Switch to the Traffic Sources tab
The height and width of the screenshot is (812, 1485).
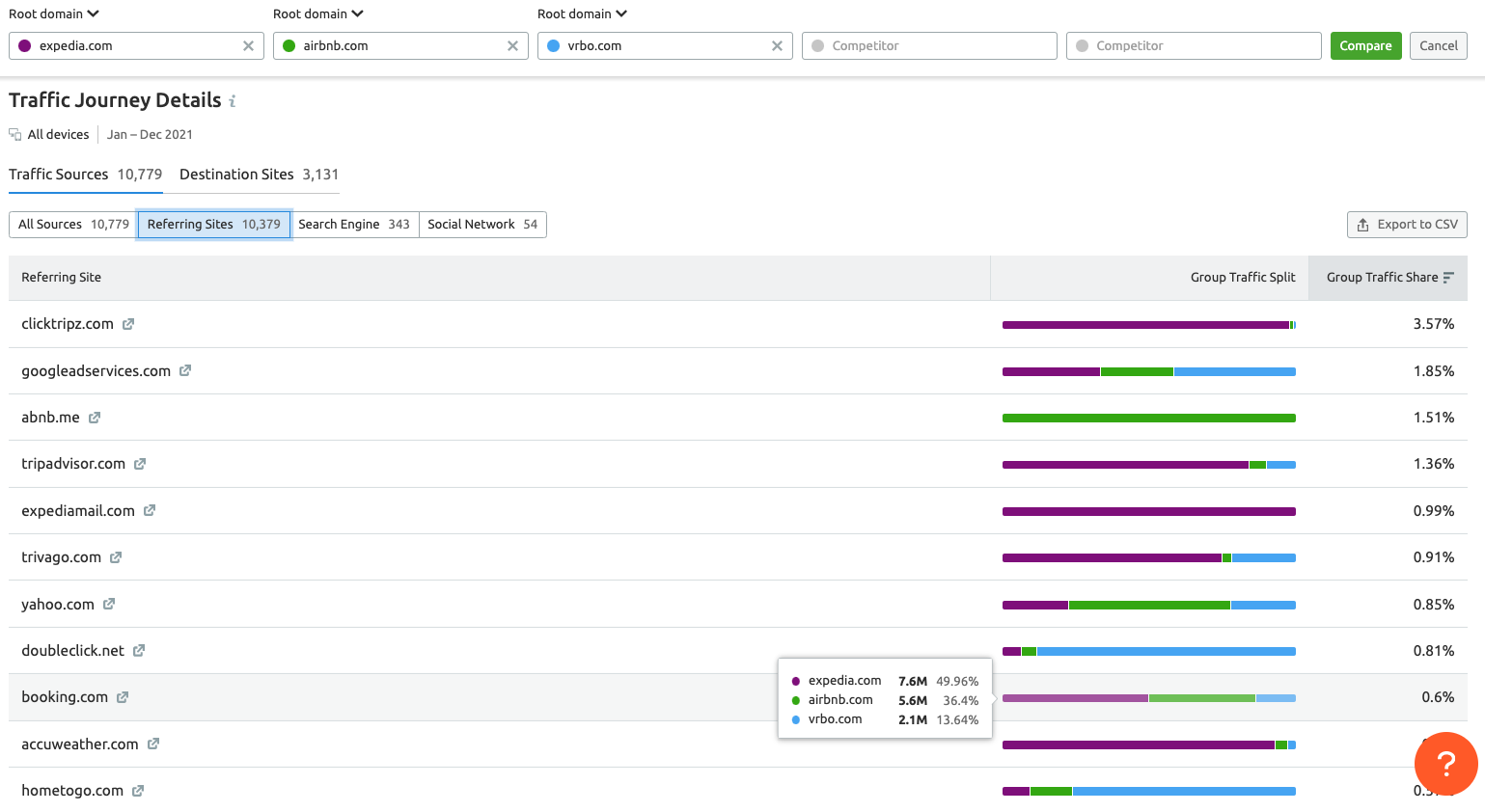(x=86, y=175)
